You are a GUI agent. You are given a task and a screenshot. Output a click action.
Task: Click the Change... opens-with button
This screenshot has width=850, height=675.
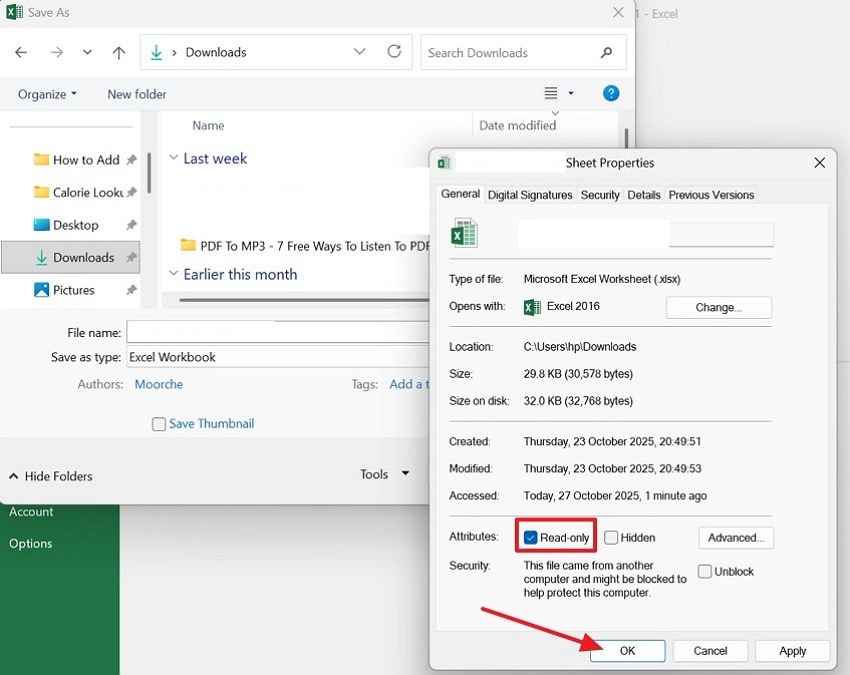tap(719, 307)
